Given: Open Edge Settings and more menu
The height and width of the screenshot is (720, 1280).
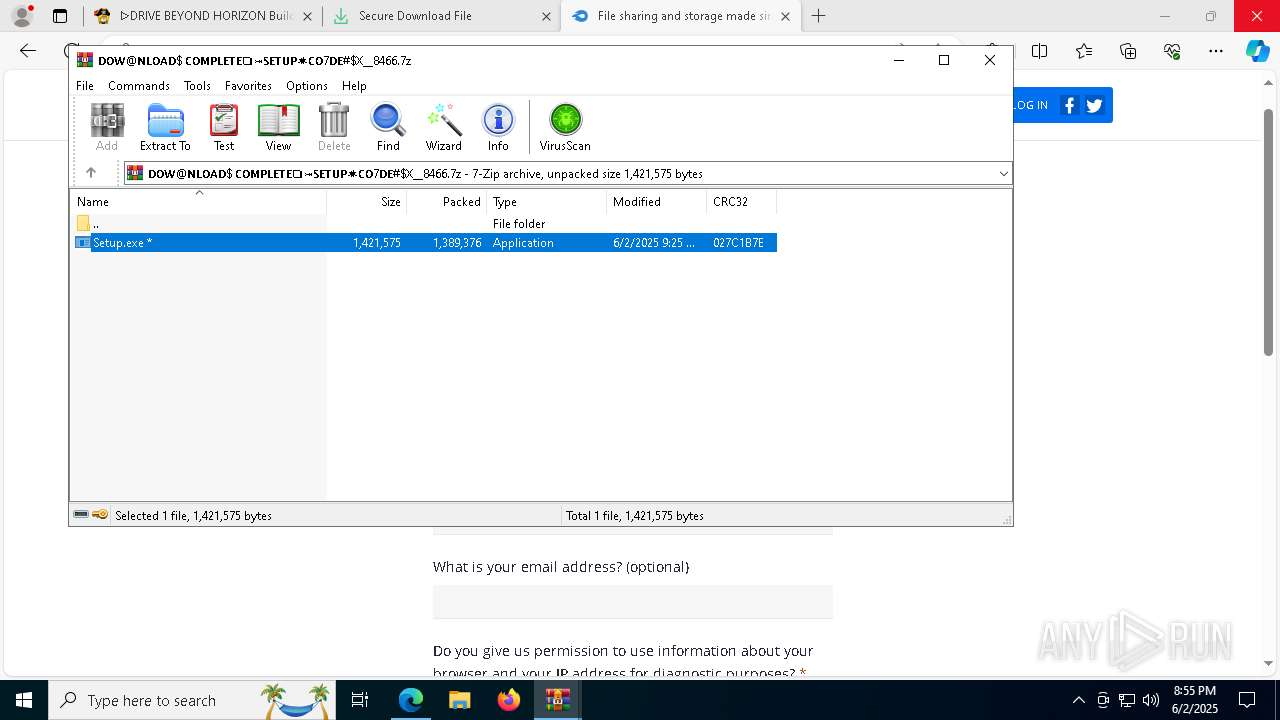Looking at the screenshot, I should [1216, 51].
